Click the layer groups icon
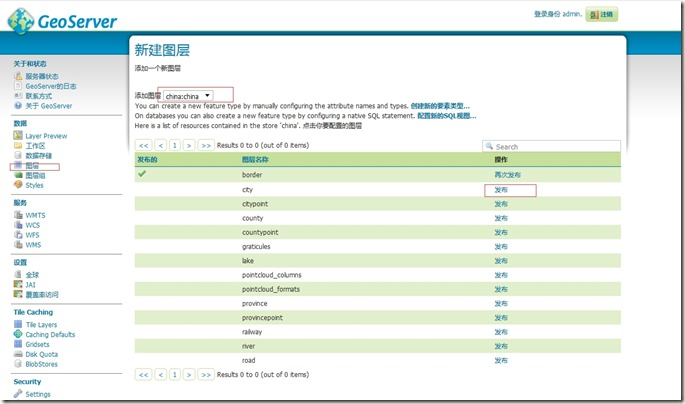The image size is (685, 404). (18, 175)
